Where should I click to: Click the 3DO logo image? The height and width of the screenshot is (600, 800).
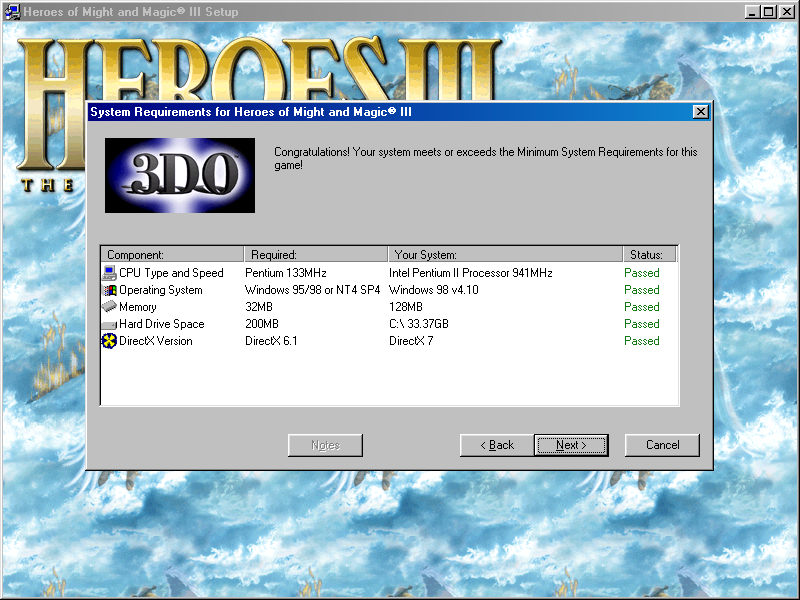pyautogui.click(x=180, y=175)
